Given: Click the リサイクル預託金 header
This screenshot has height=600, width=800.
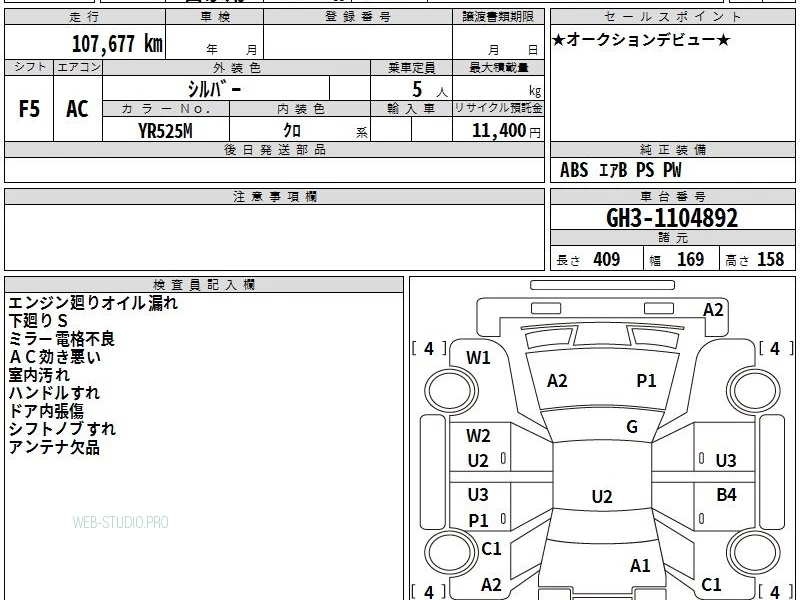Looking at the screenshot, I should pyautogui.click(x=498, y=108).
